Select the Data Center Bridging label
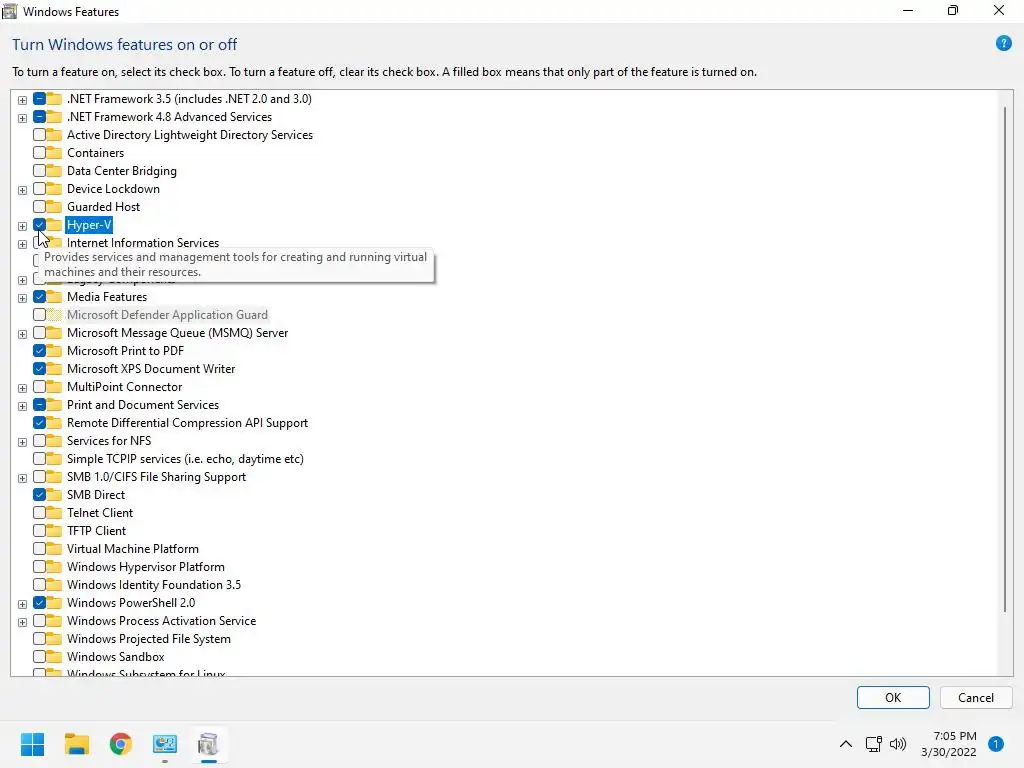The height and width of the screenshot is (768, 1024). [x=121, y=170]
